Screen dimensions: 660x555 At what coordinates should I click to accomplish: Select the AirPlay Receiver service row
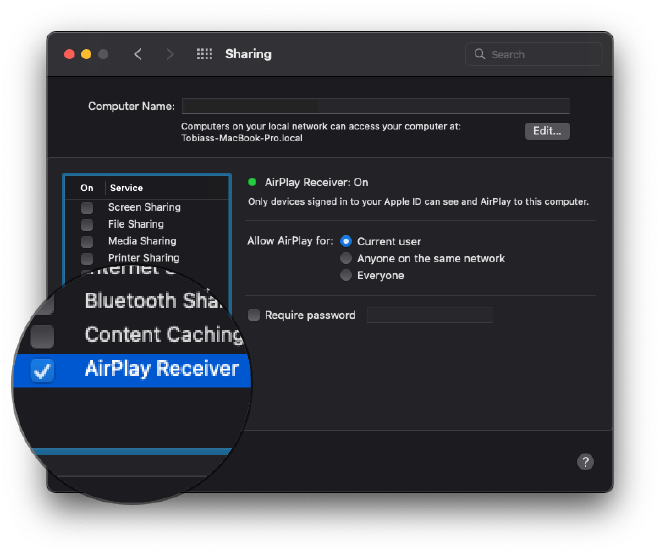point(161,369)
